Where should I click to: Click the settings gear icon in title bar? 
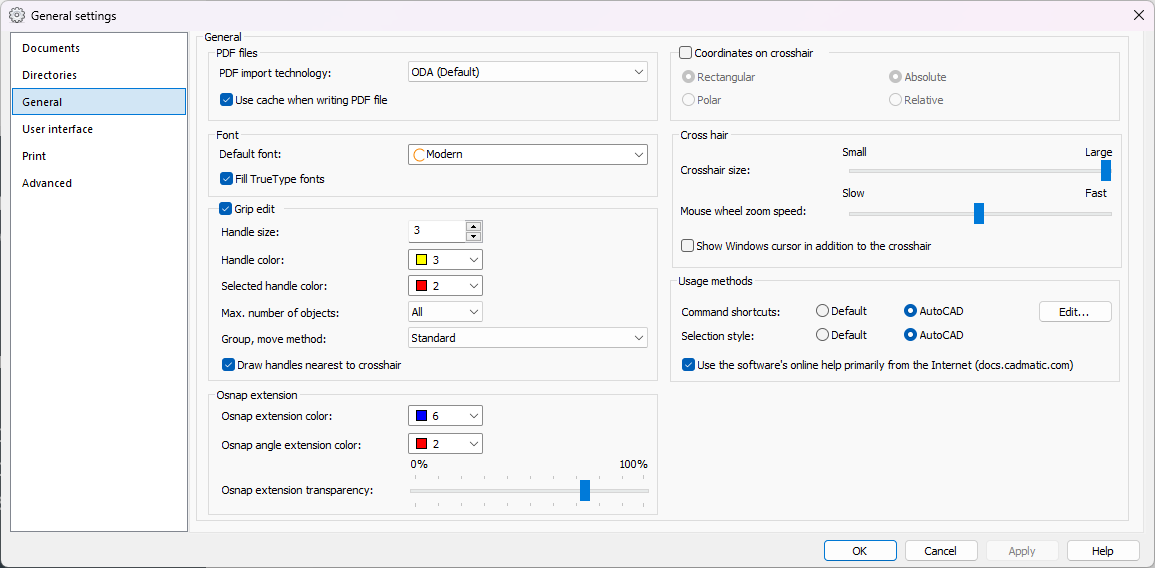17,15
